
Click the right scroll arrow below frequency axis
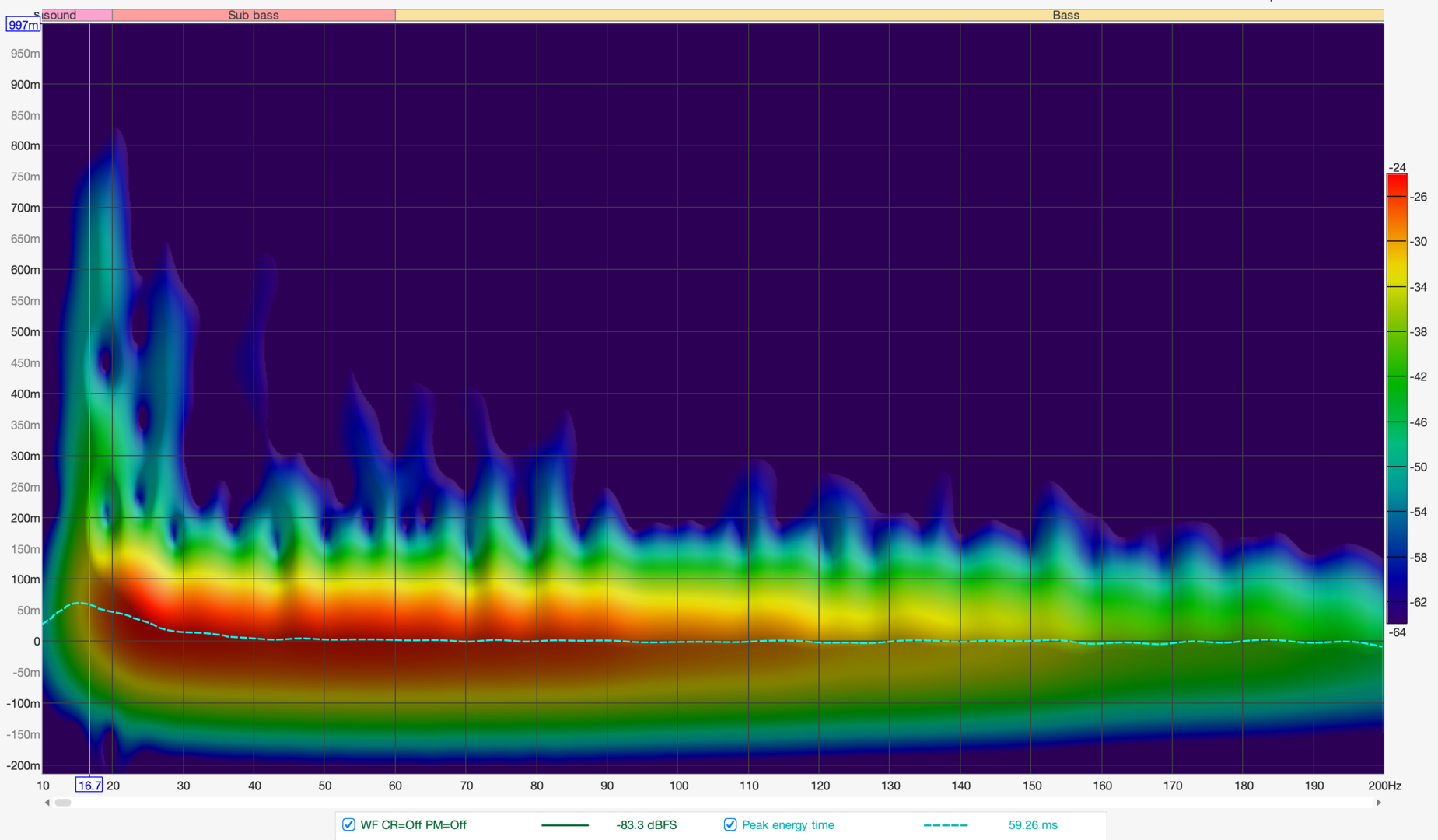pyautogui.click(x=1378, y=802)
